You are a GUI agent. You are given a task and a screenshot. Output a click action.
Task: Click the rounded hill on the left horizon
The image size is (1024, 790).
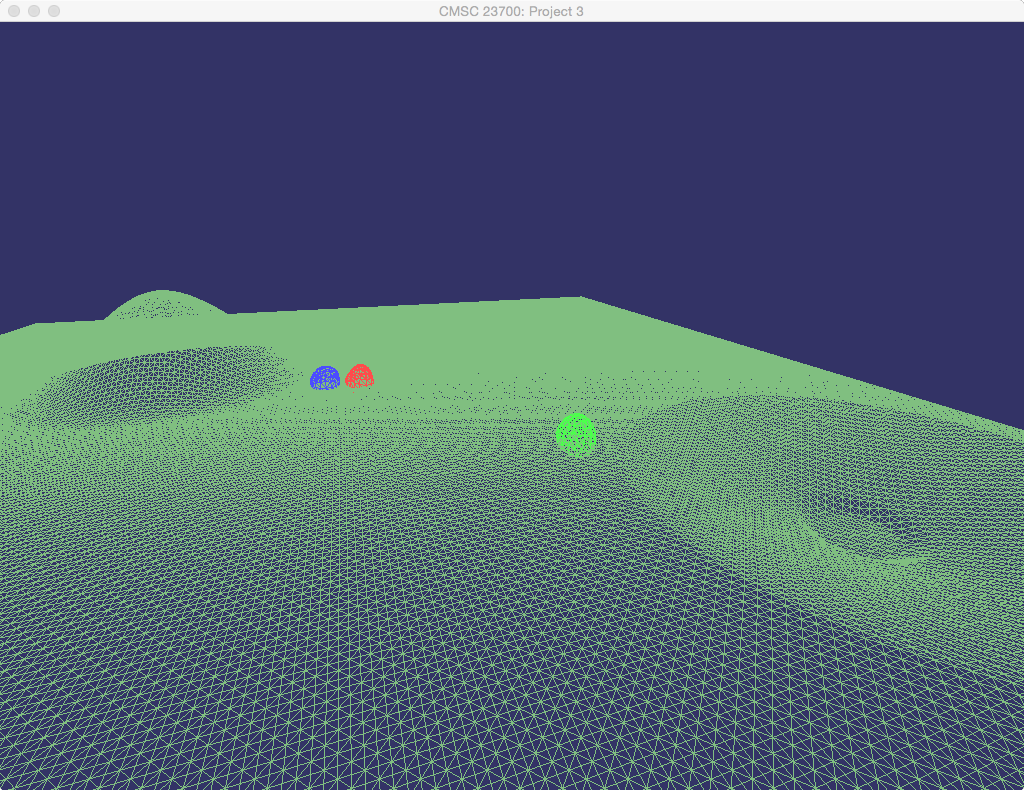[x=163, y=303]
